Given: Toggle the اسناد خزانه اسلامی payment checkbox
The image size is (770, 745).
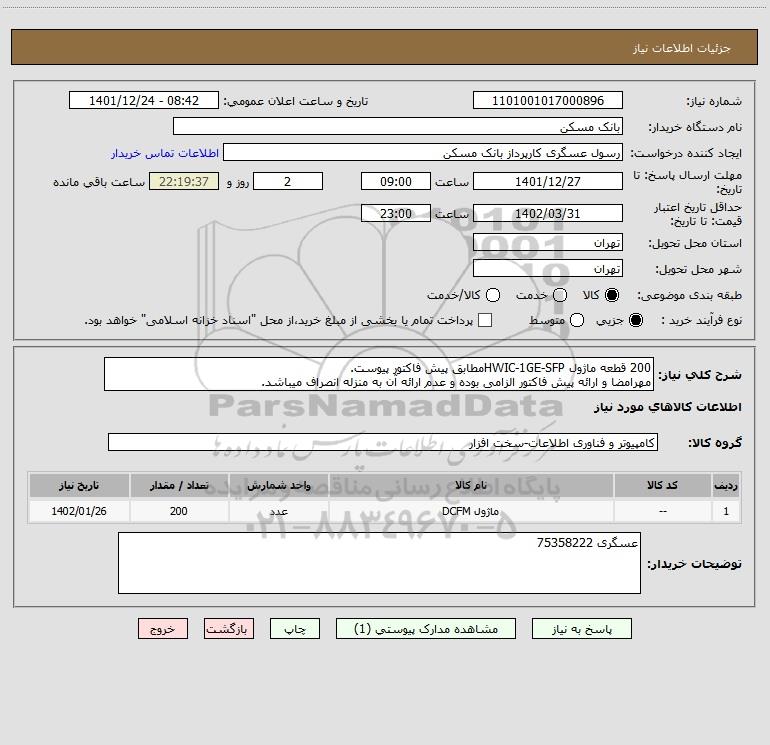Looking at the screenshot, I should click(x=485, y=320).
